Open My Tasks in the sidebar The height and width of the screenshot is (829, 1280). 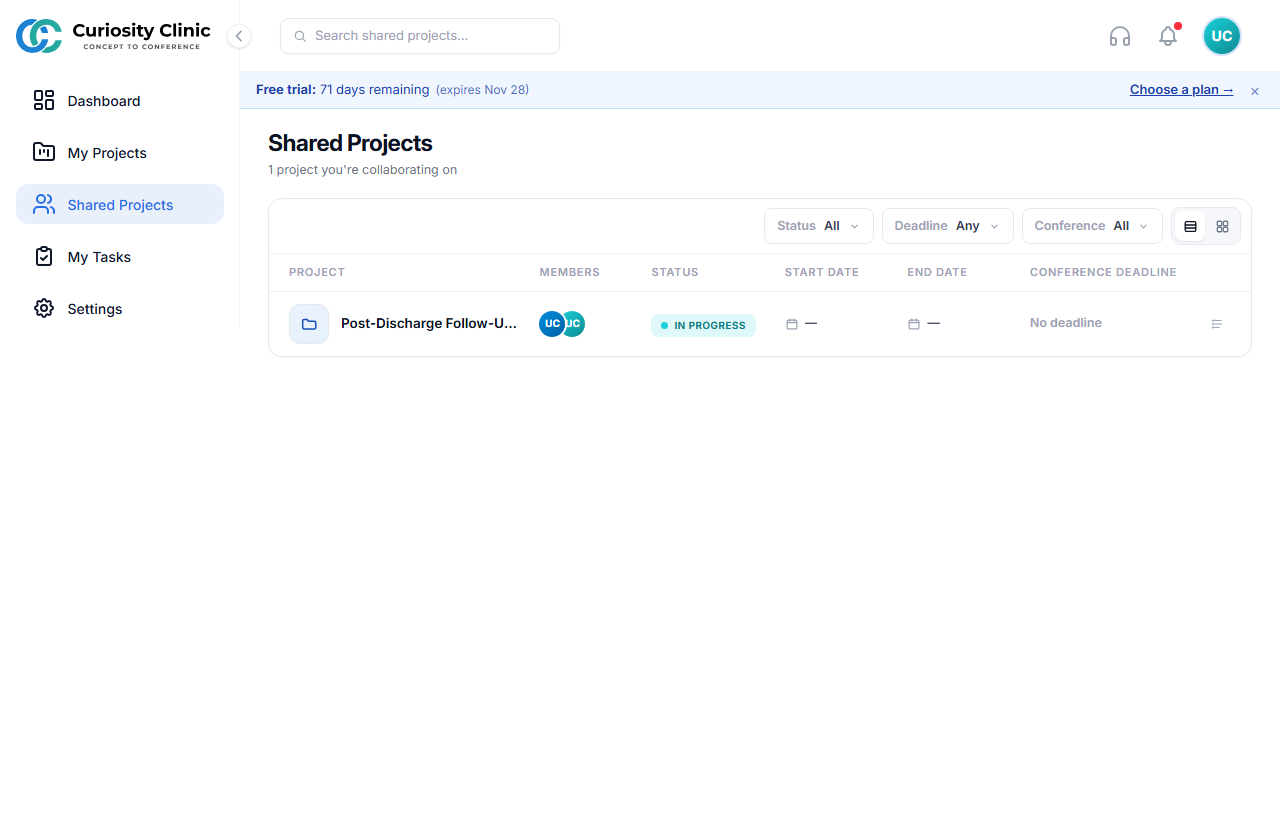(120, 256)
